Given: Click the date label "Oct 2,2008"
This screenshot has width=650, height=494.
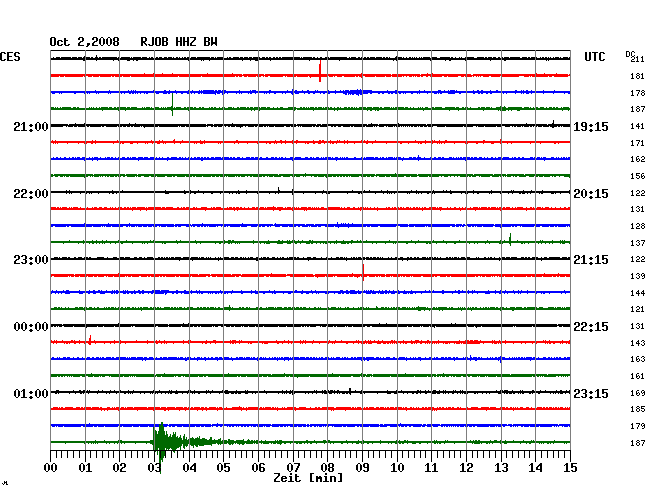Looking at the screenshot, I should 84,42.
